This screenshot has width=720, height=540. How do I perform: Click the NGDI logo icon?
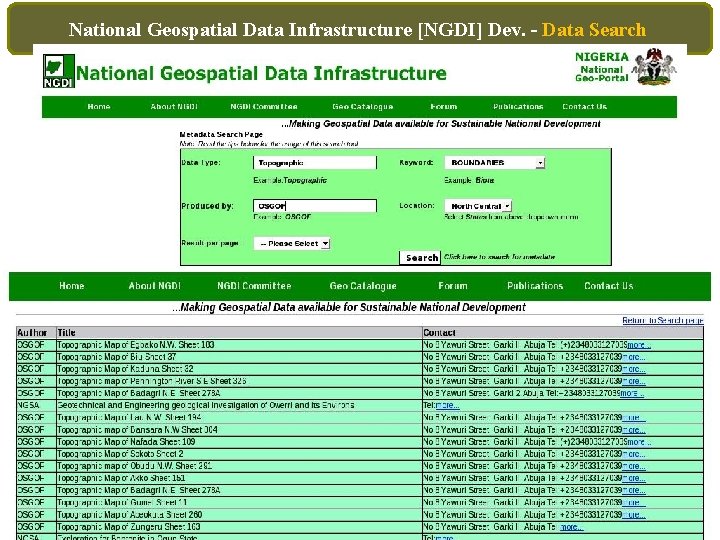coord(58,71)
